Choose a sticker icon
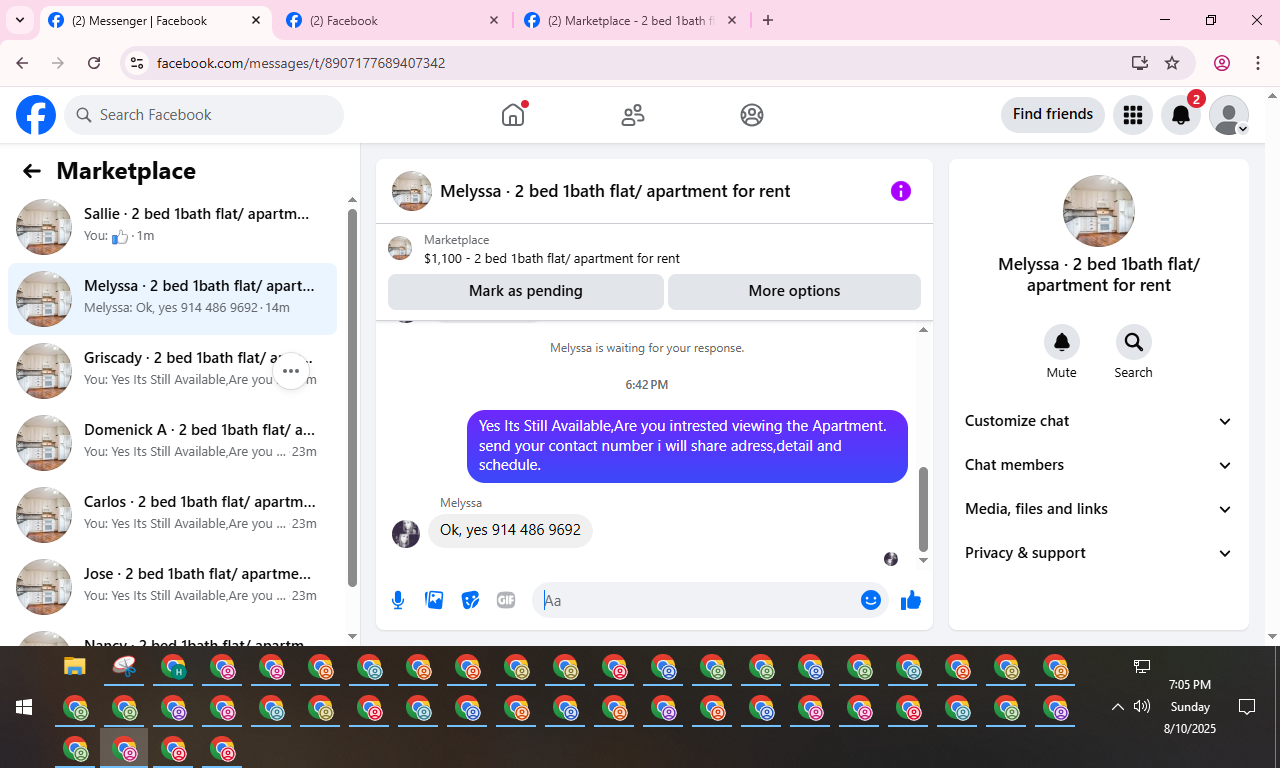The image size is (1280, 768). point(470,600)
